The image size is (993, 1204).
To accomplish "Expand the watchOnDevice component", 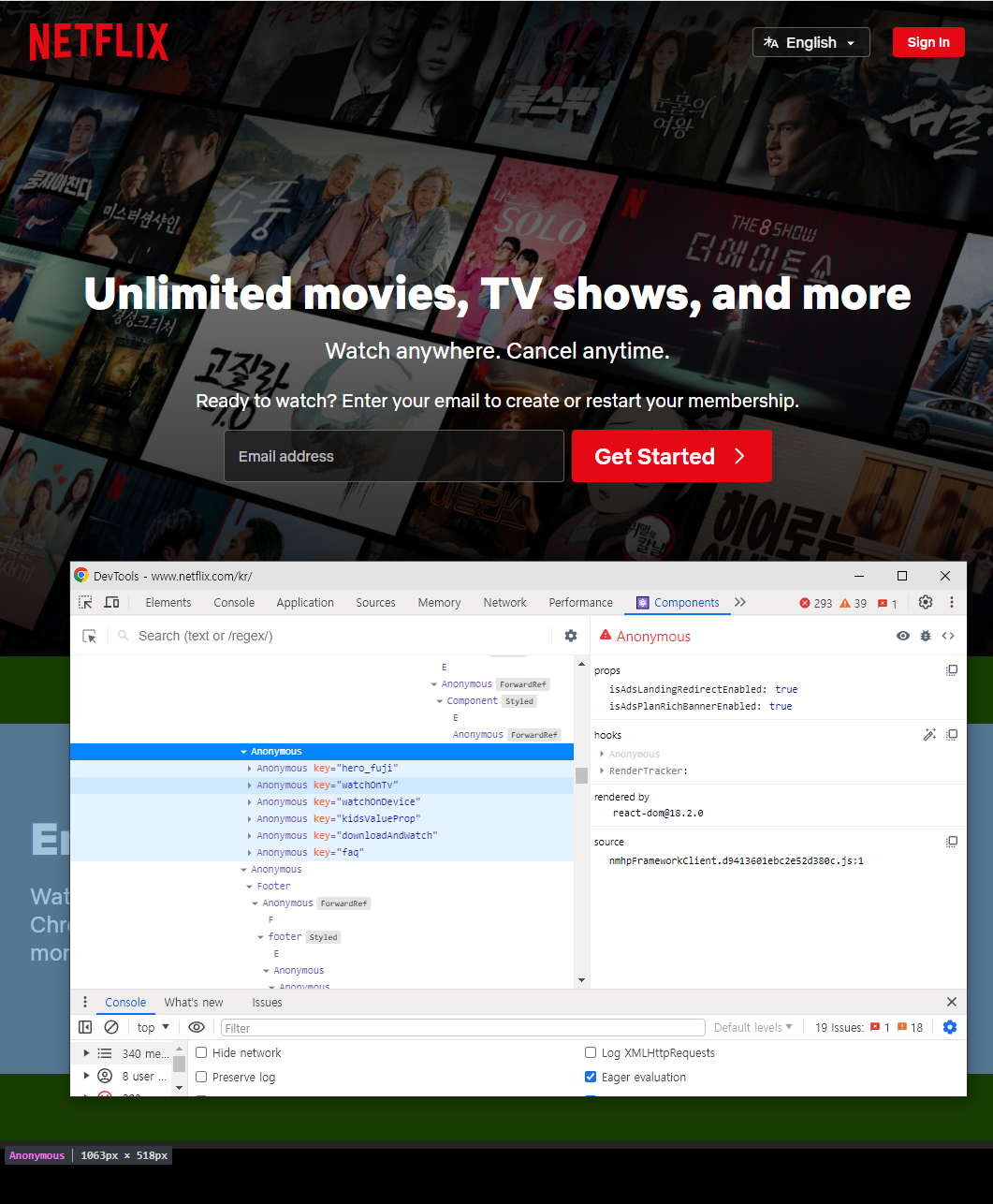I will (x=250, y=802).
